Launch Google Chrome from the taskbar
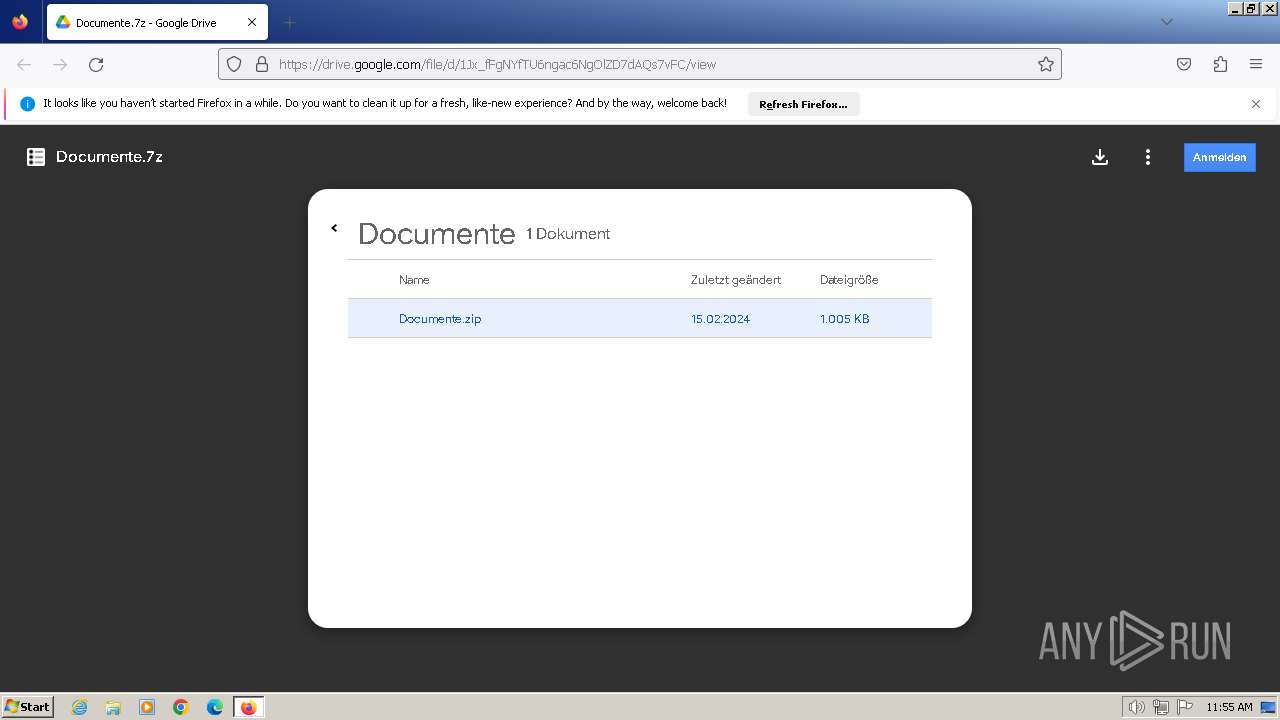Image resolution: width=1280 pixels, height=720 pixels. pyautogui.click(x=181, y=707)
